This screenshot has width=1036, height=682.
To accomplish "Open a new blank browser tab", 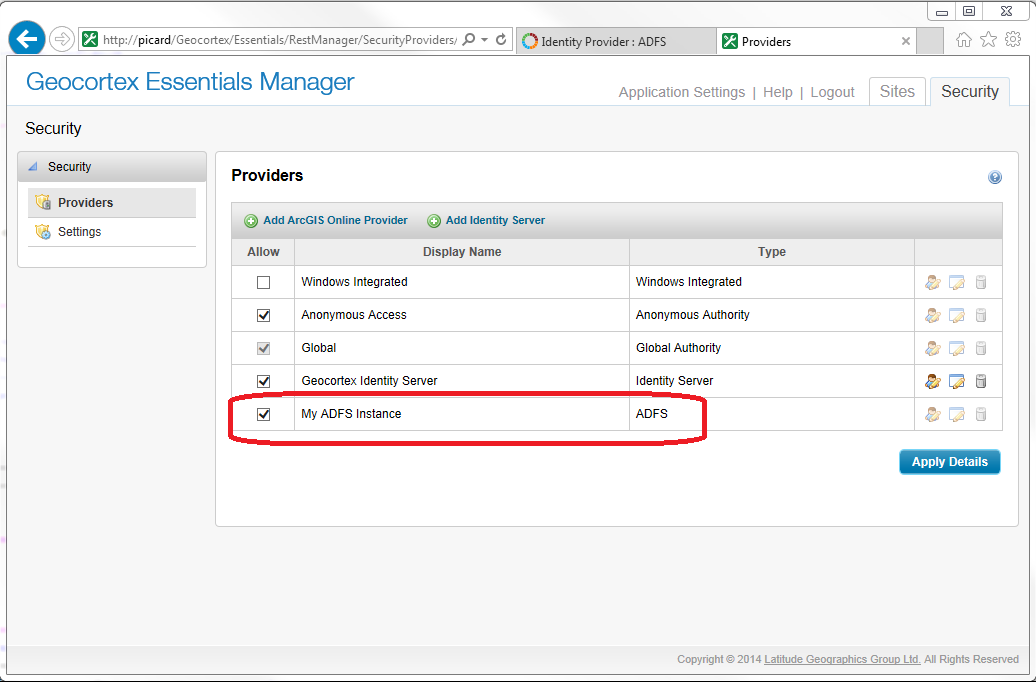I will [x=930, y=41].
